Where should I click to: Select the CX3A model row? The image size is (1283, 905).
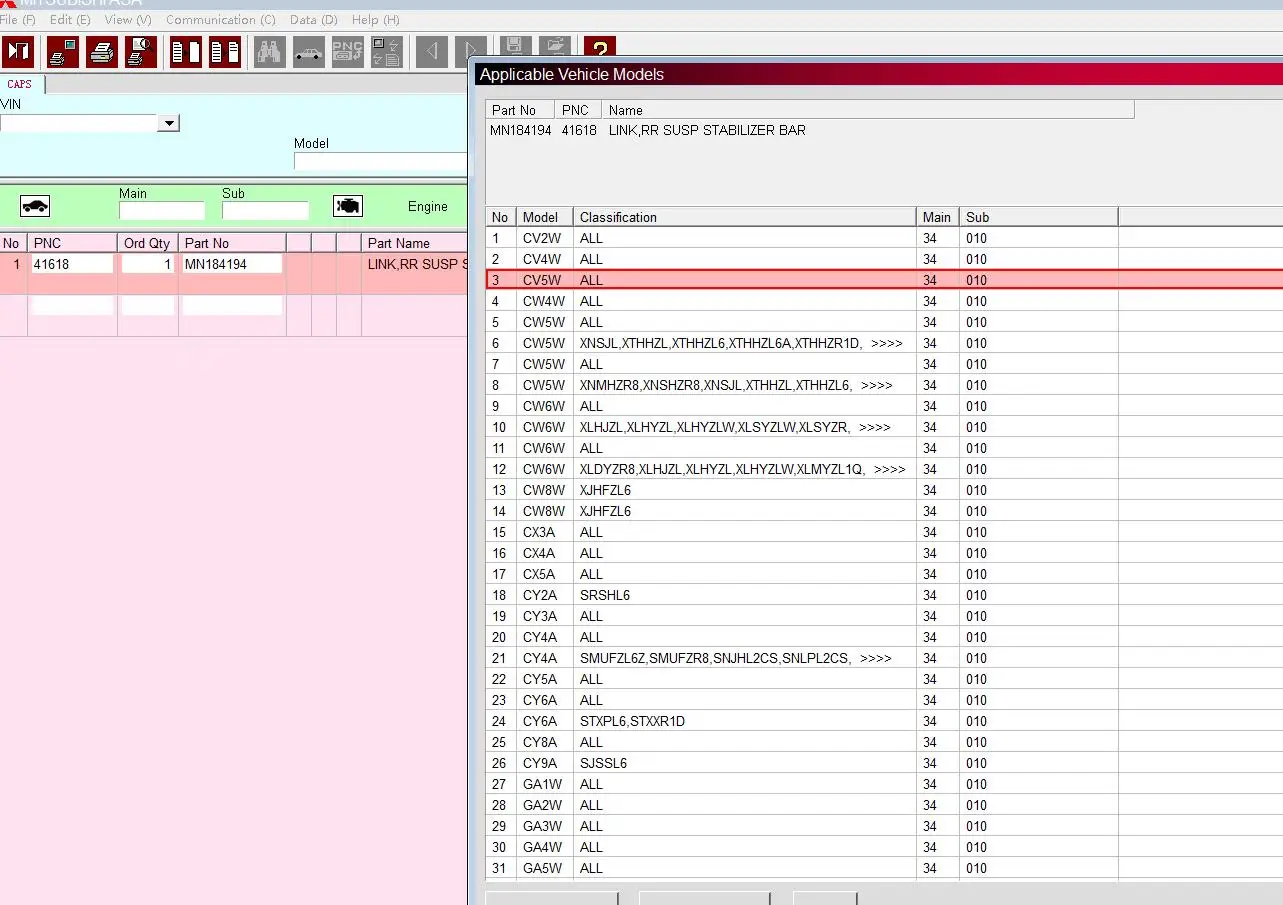[884, 532]
